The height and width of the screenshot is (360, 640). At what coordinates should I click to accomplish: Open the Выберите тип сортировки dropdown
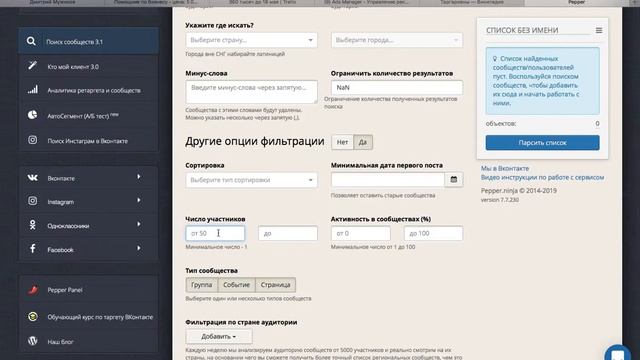[251, 180]
